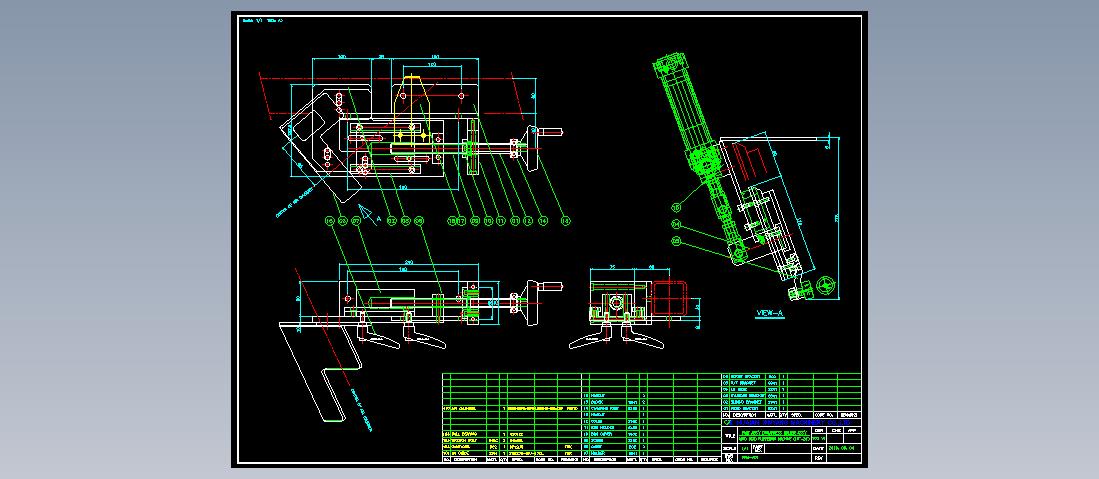Click the TITLE label cell in title block

728,435
